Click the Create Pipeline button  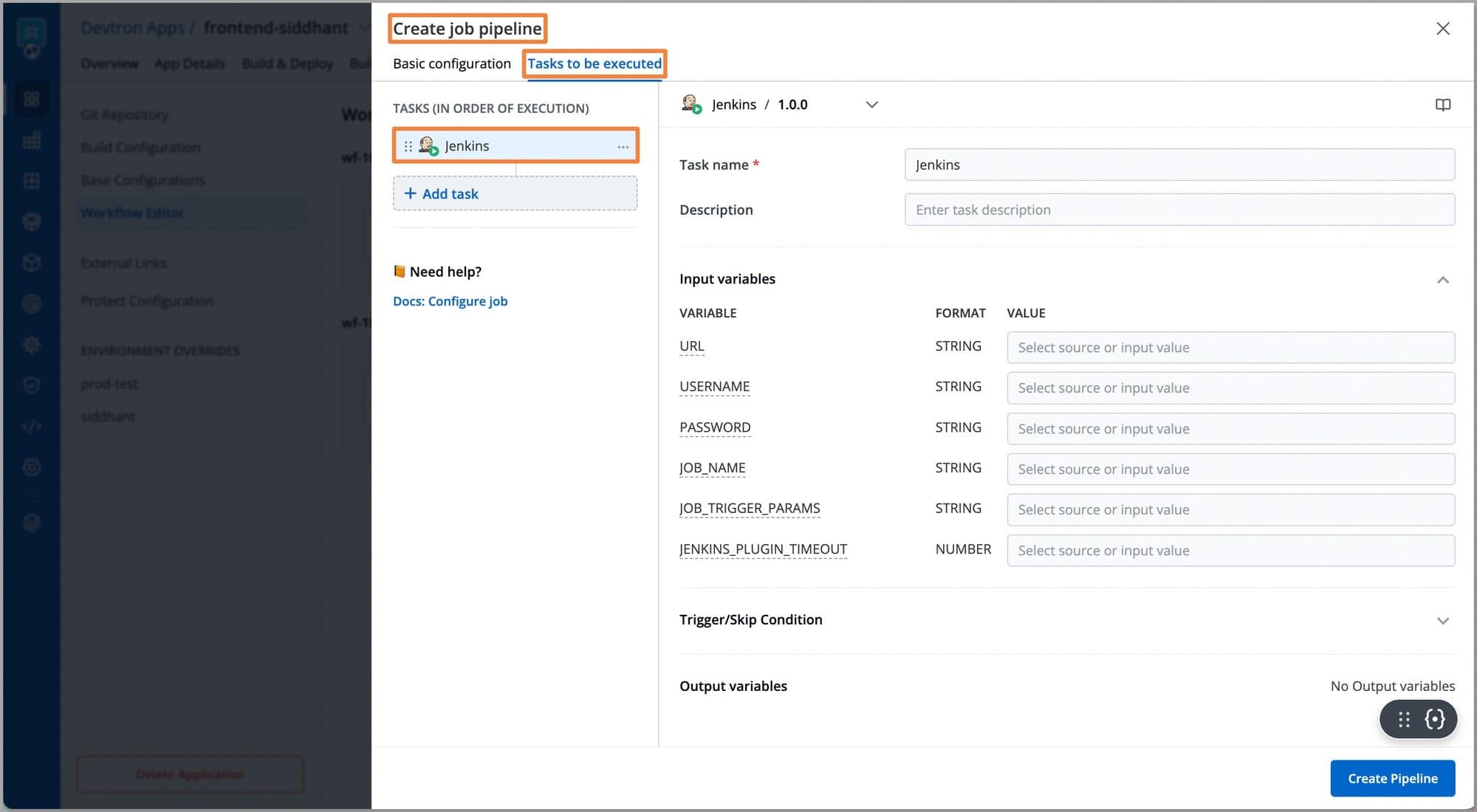tap(1392, 779)
